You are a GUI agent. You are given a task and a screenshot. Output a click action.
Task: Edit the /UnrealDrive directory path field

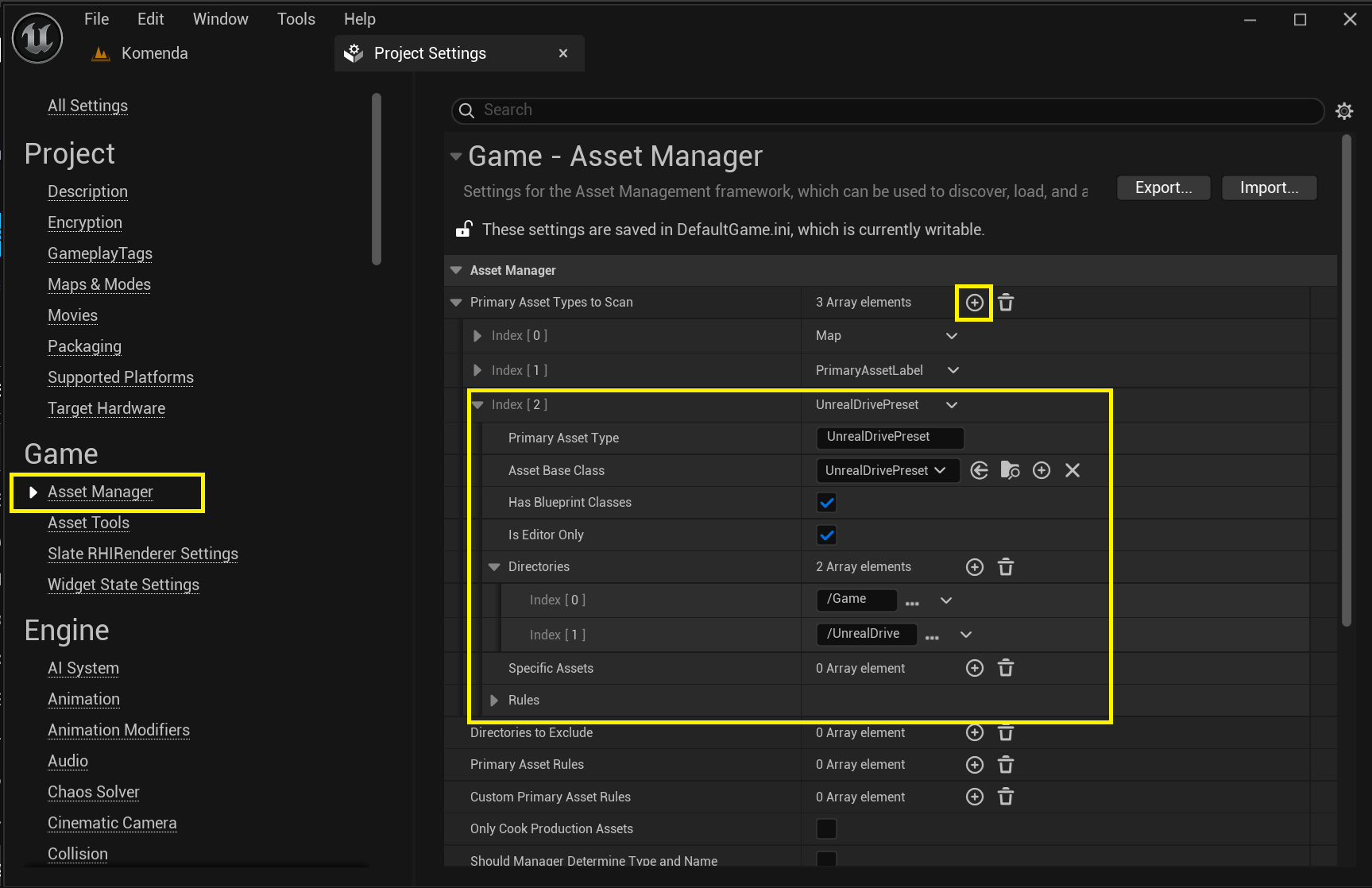click(867, 634)
